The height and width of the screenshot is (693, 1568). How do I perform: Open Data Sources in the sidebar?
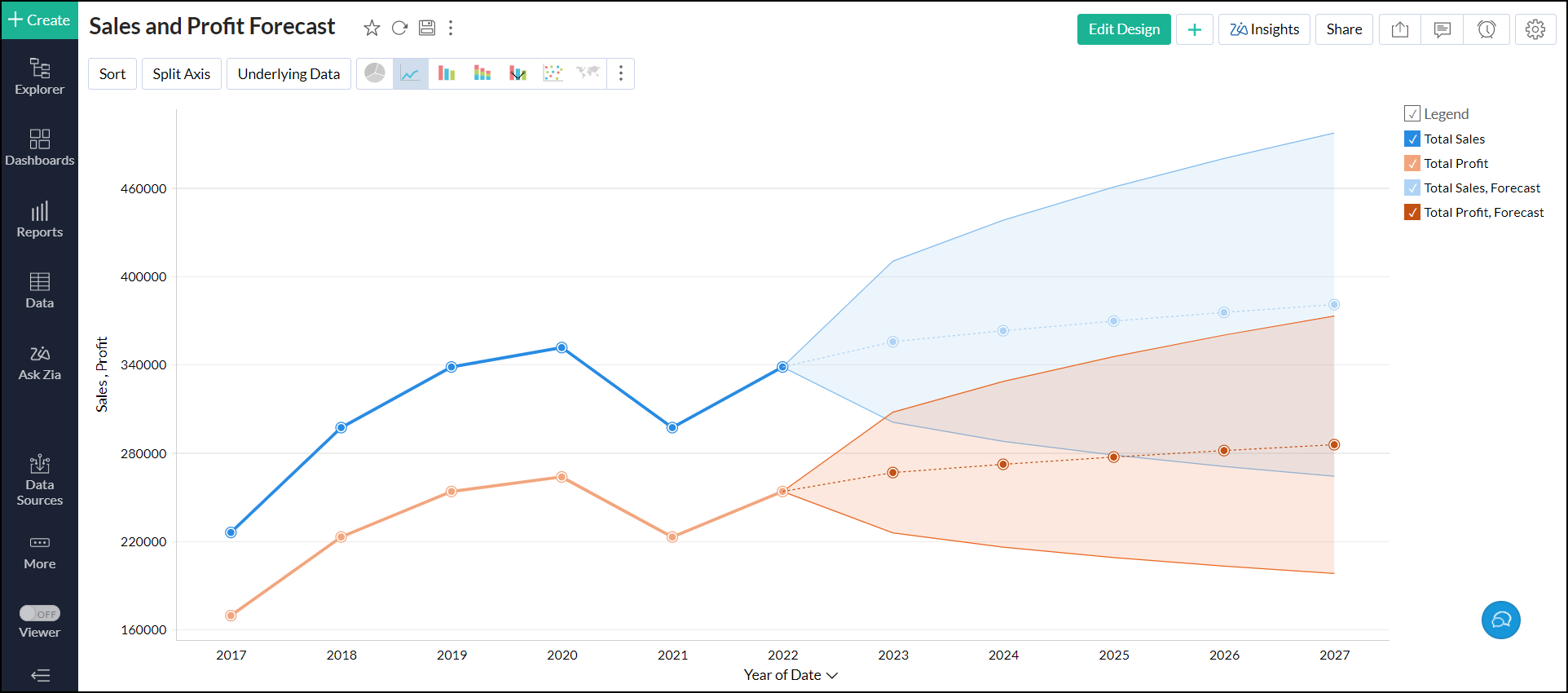point(39,480)
